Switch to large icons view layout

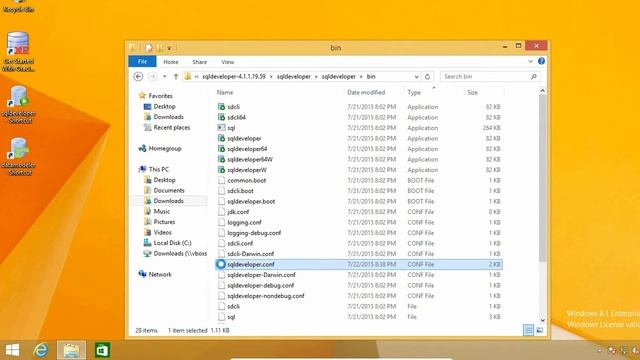(x=540, y=330)
